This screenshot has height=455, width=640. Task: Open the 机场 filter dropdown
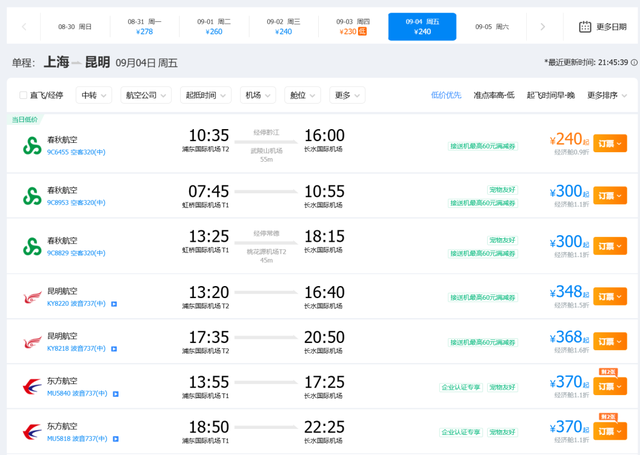pyautogui.click(x=258, y=95)
